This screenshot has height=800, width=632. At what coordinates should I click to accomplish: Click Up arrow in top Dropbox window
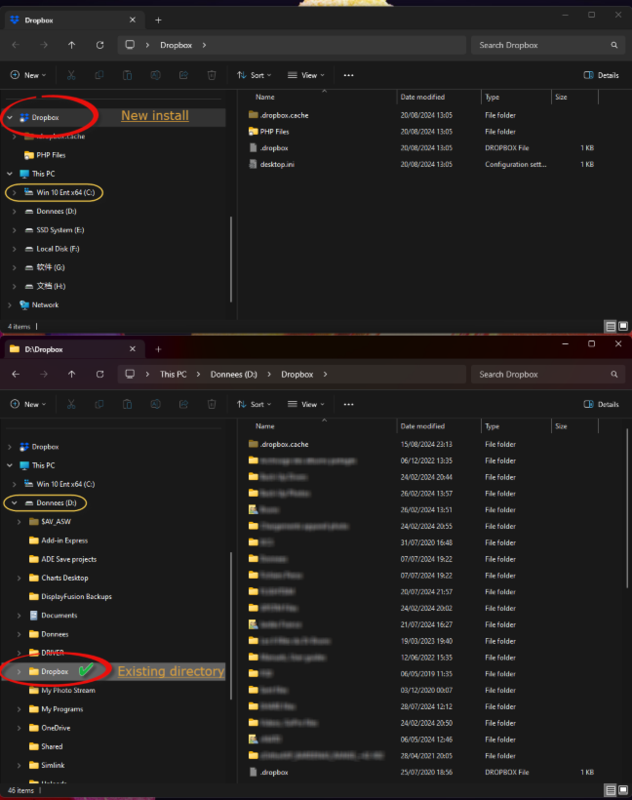pos(71,45)
